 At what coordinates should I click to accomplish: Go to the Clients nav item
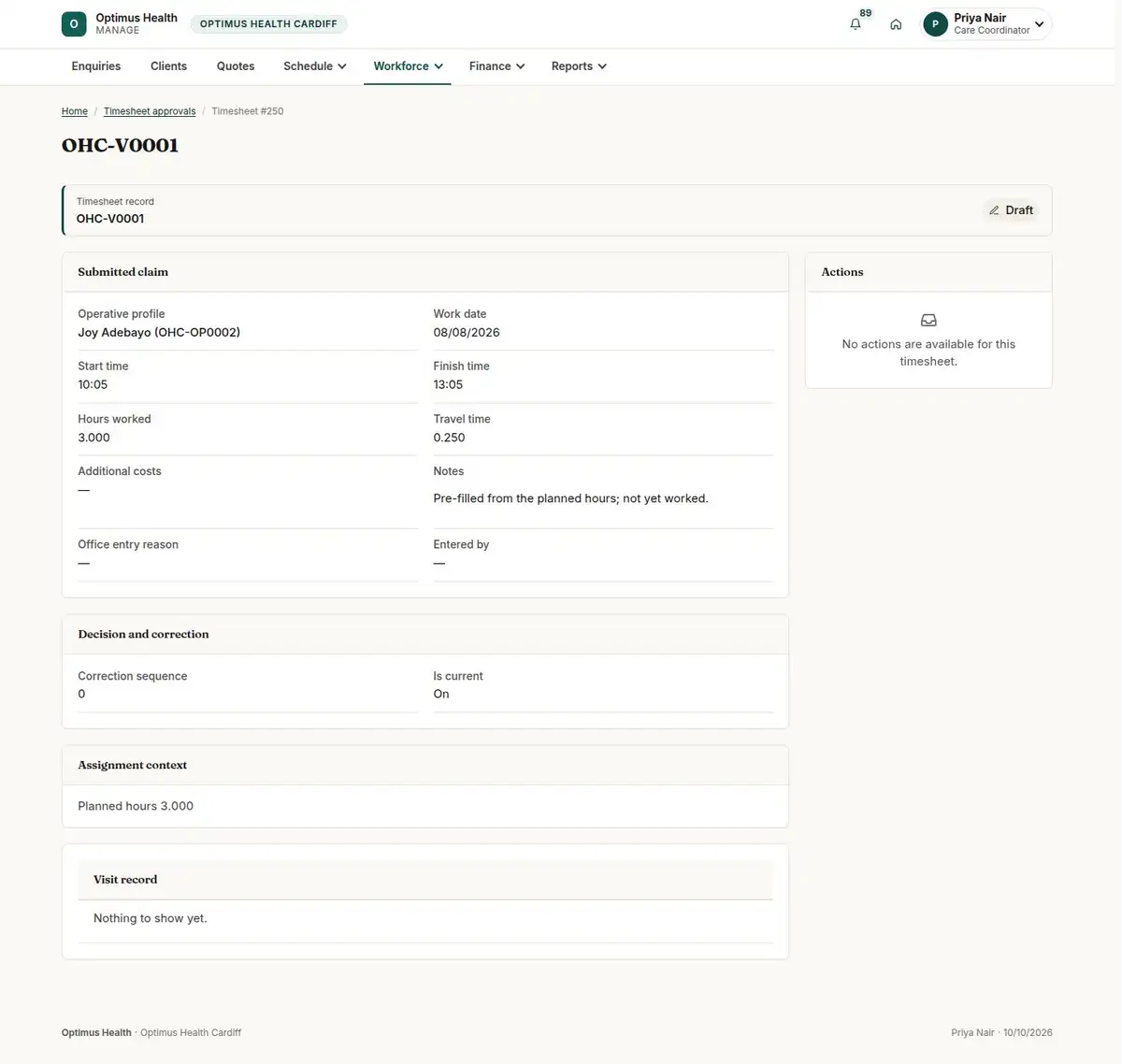[168, 66]
